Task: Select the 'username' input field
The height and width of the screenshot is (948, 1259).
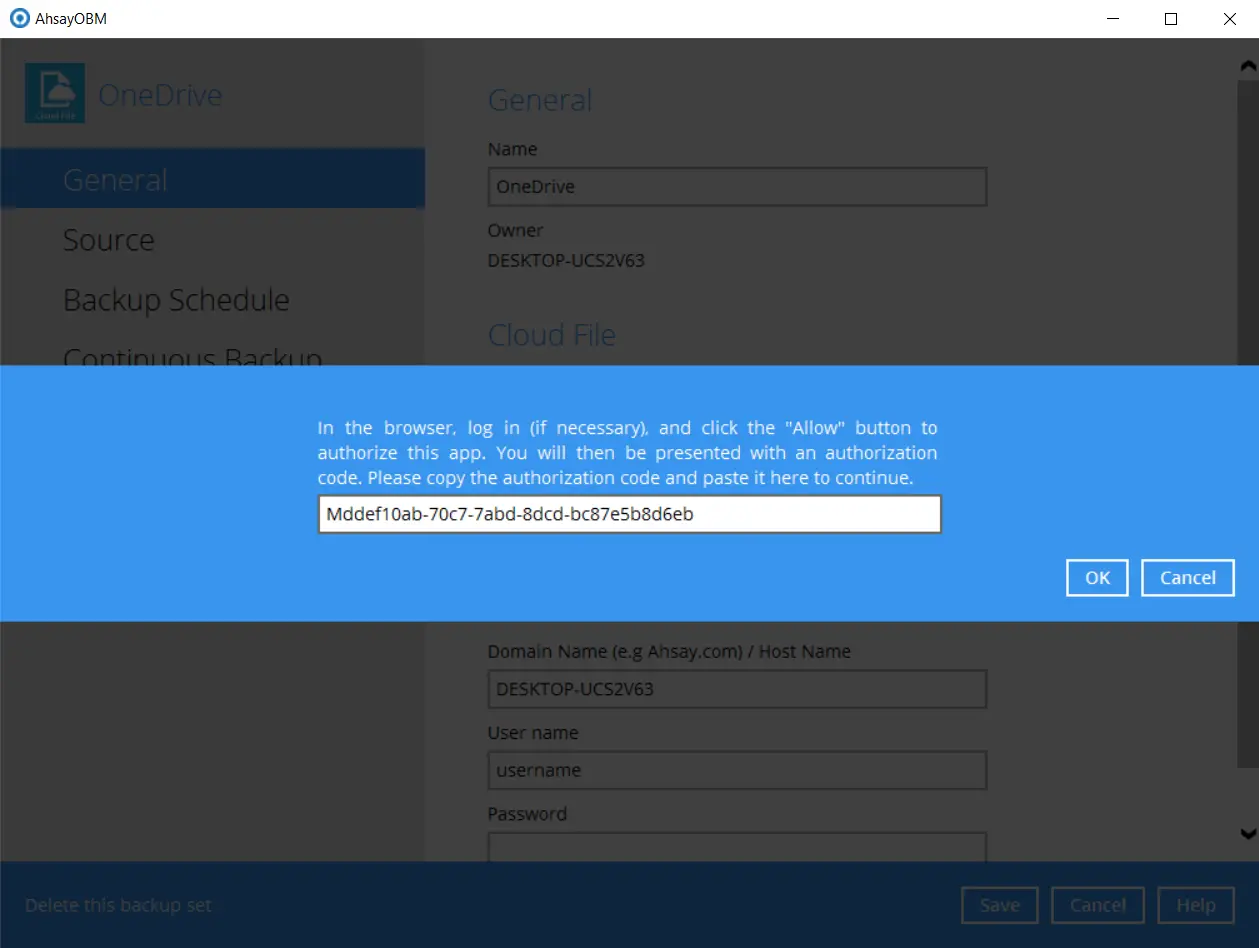Action: 736,770
